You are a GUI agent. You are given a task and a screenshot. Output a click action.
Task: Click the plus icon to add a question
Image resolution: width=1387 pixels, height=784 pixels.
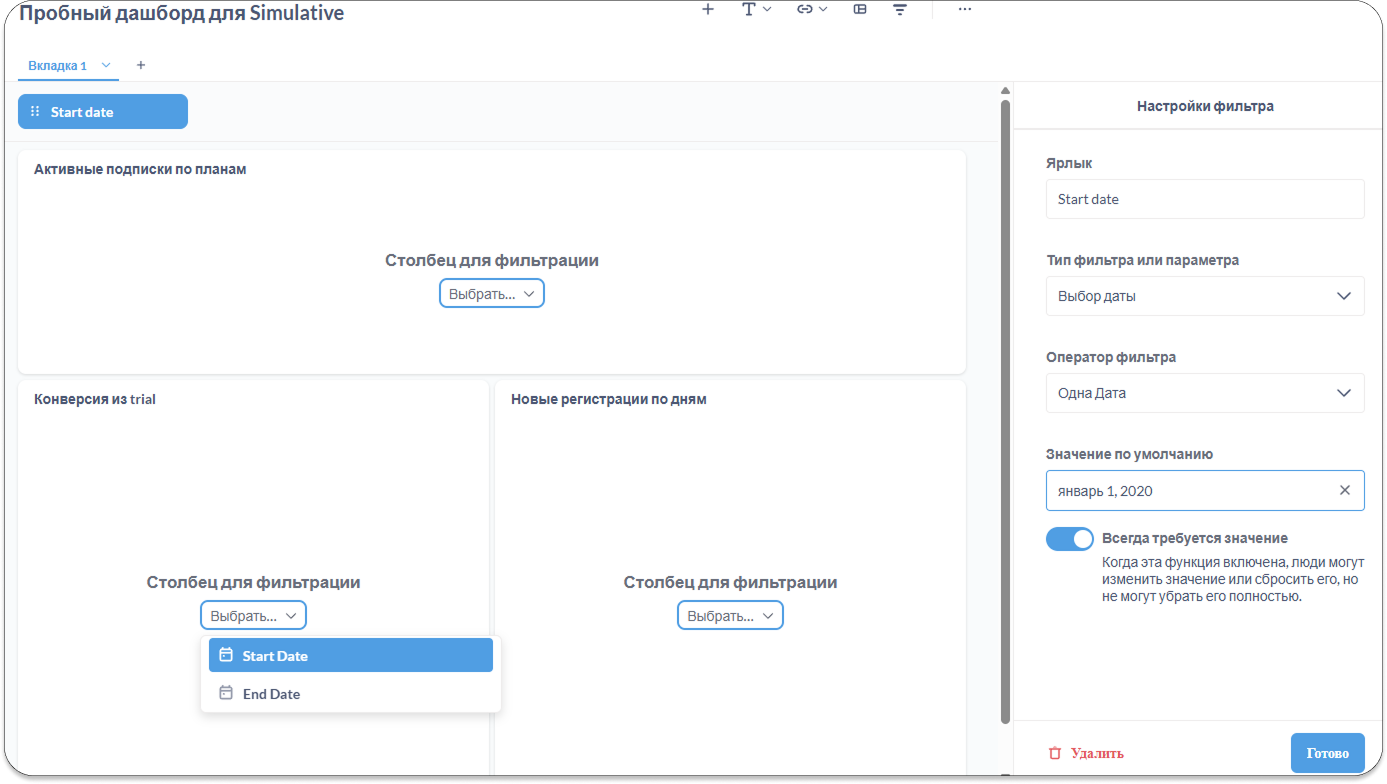pos(708,9)
